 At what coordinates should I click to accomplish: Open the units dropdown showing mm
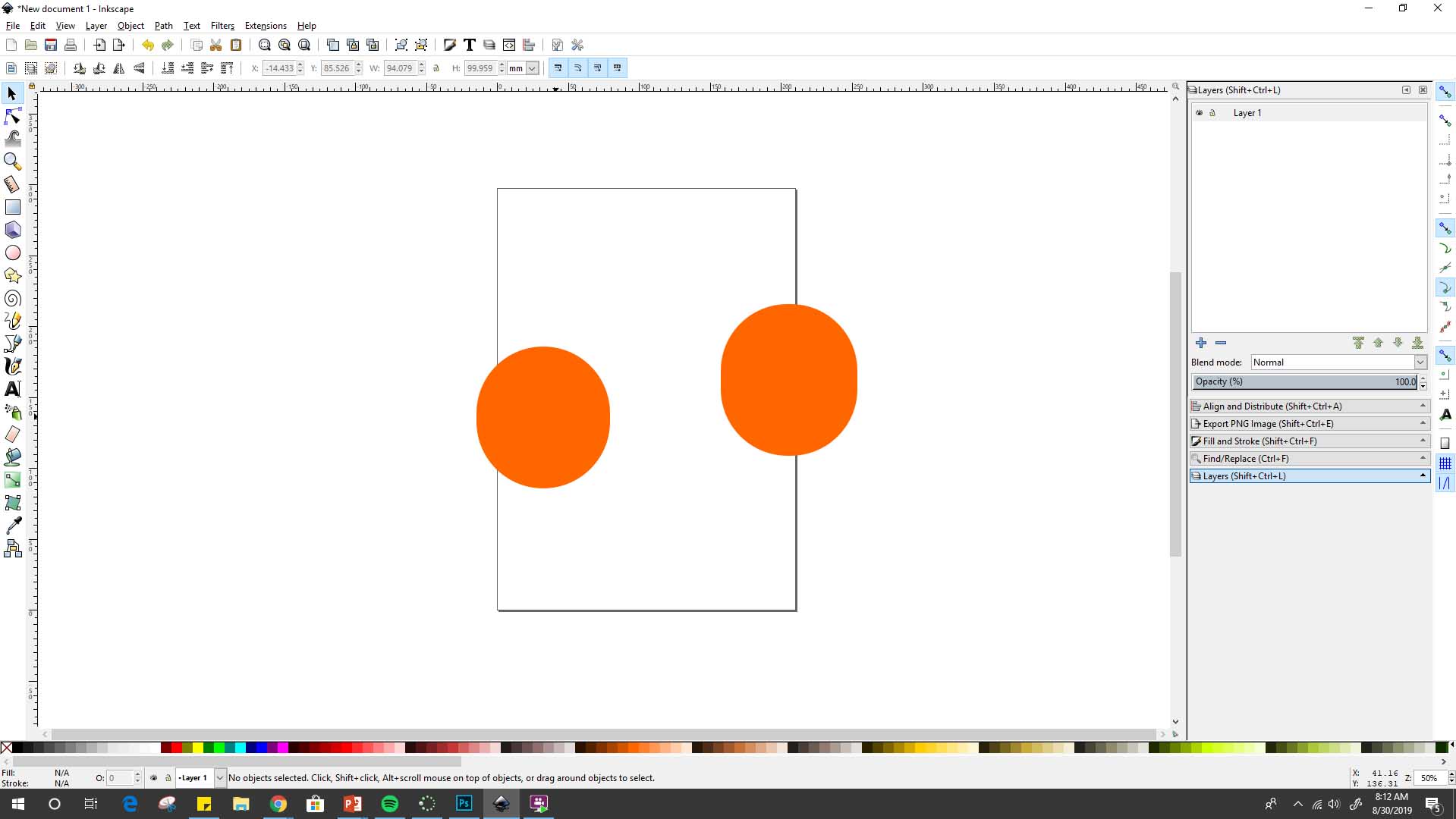click(x=522, y=68)
